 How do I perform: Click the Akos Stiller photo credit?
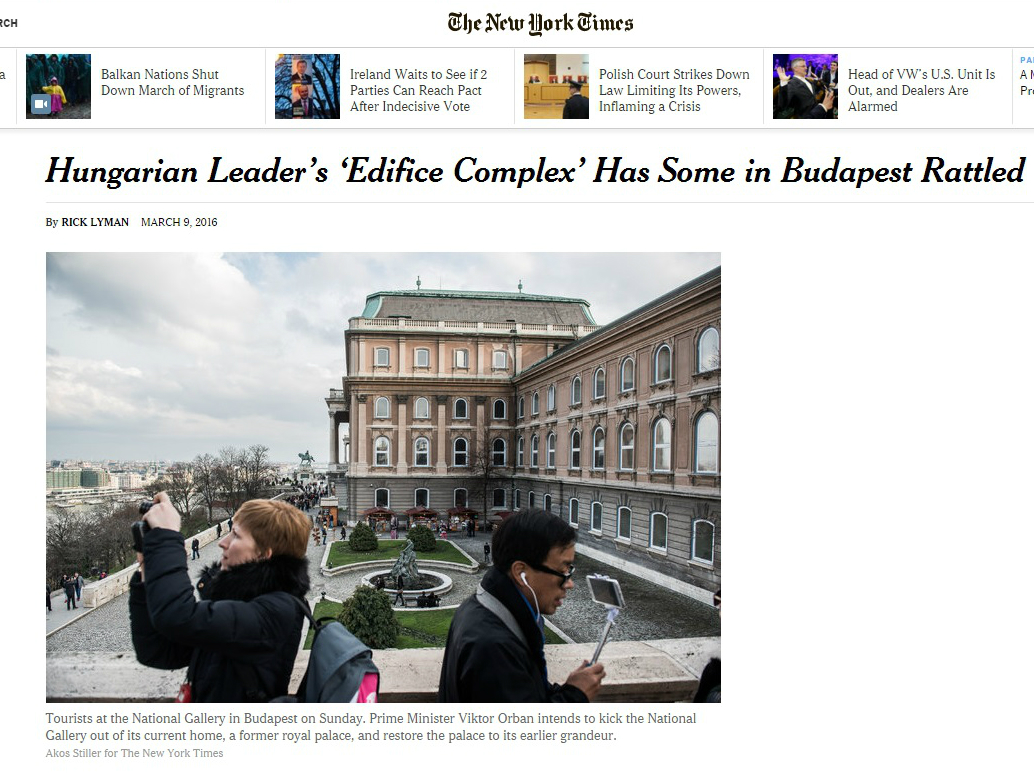135,753
